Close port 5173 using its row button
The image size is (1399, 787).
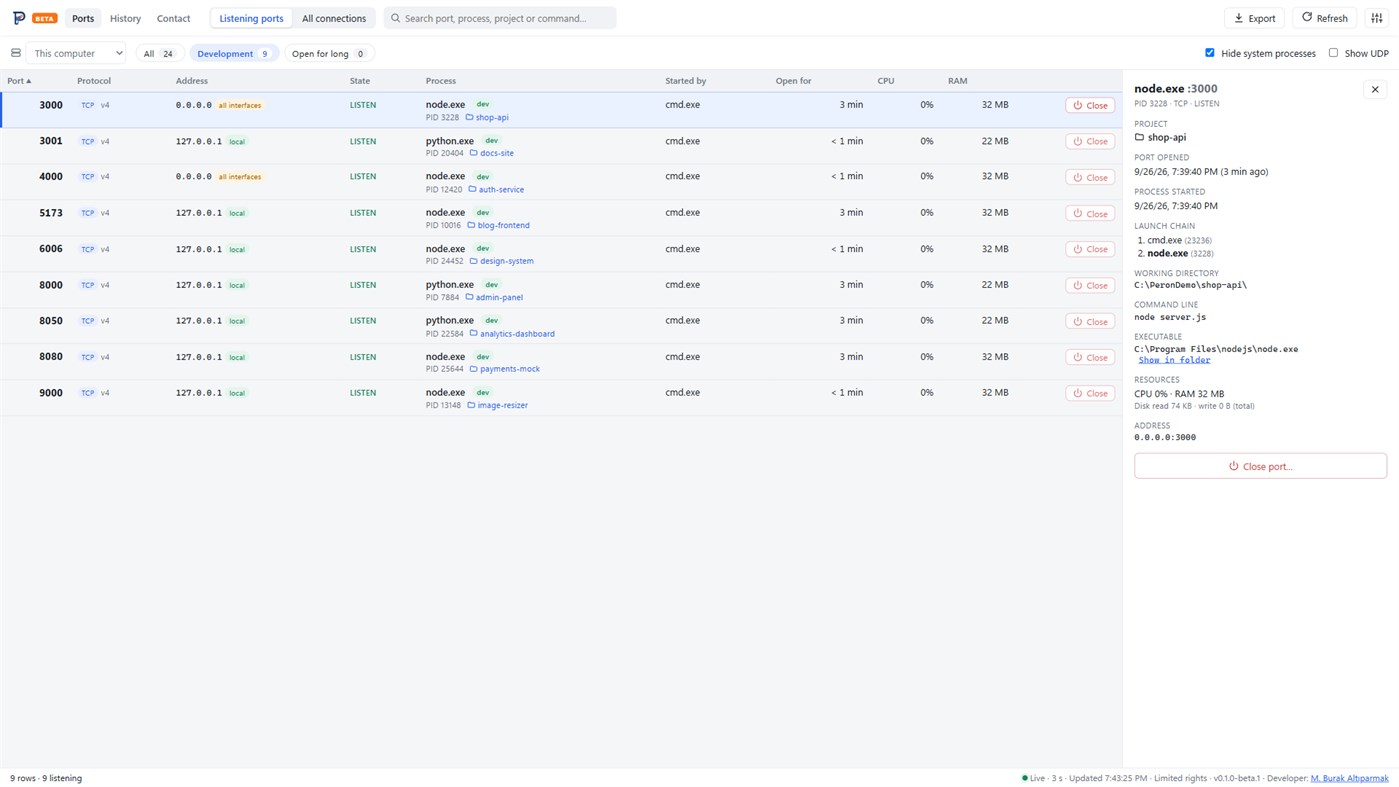point(1090,213)
